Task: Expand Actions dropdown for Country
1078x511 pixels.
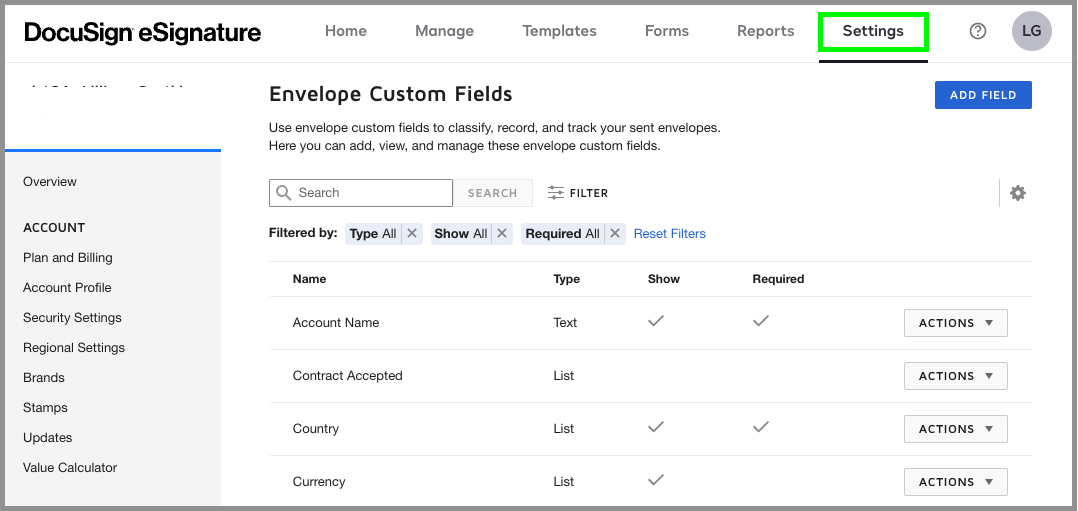Action: [x=955, y=429]
